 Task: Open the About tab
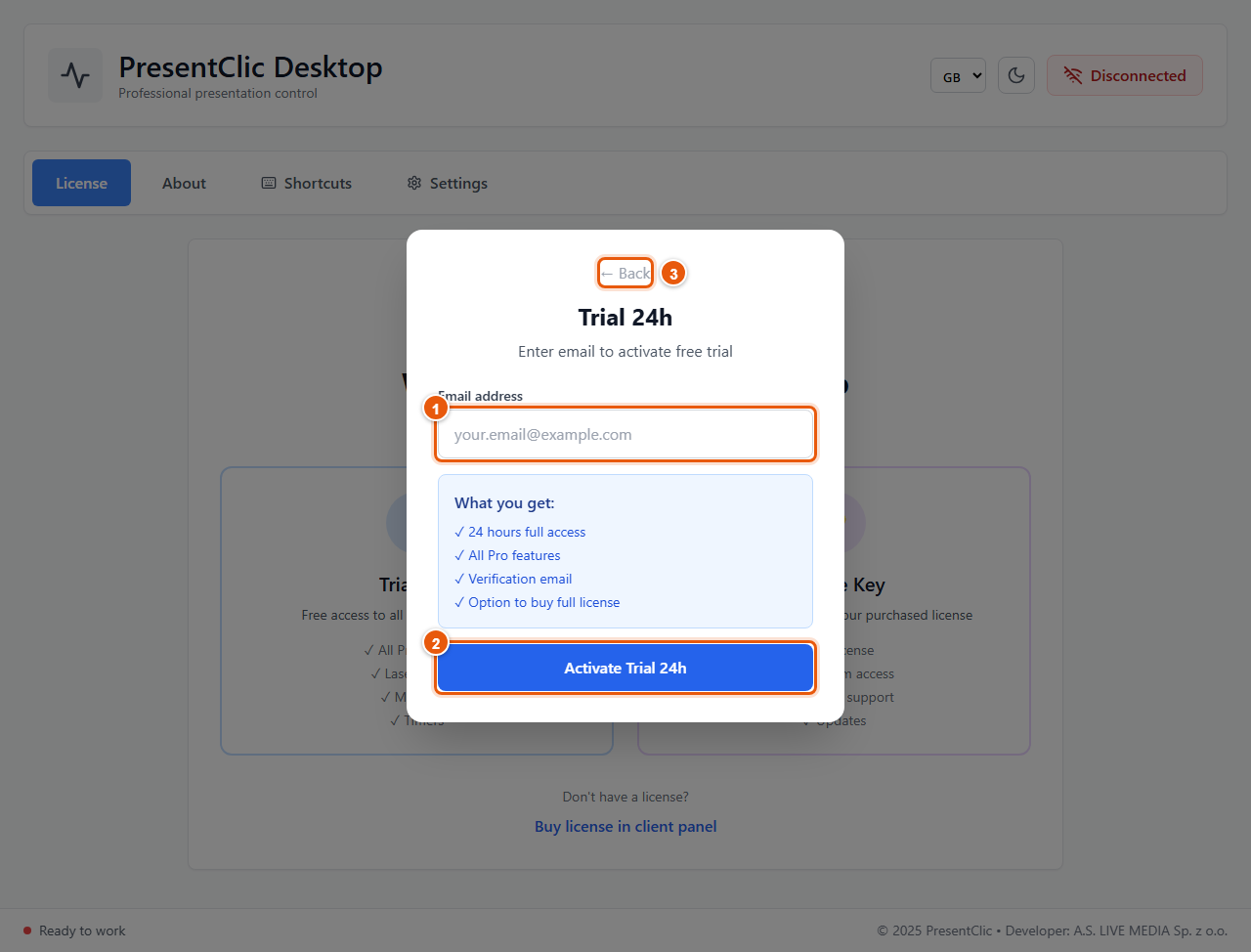click(184, 183)
